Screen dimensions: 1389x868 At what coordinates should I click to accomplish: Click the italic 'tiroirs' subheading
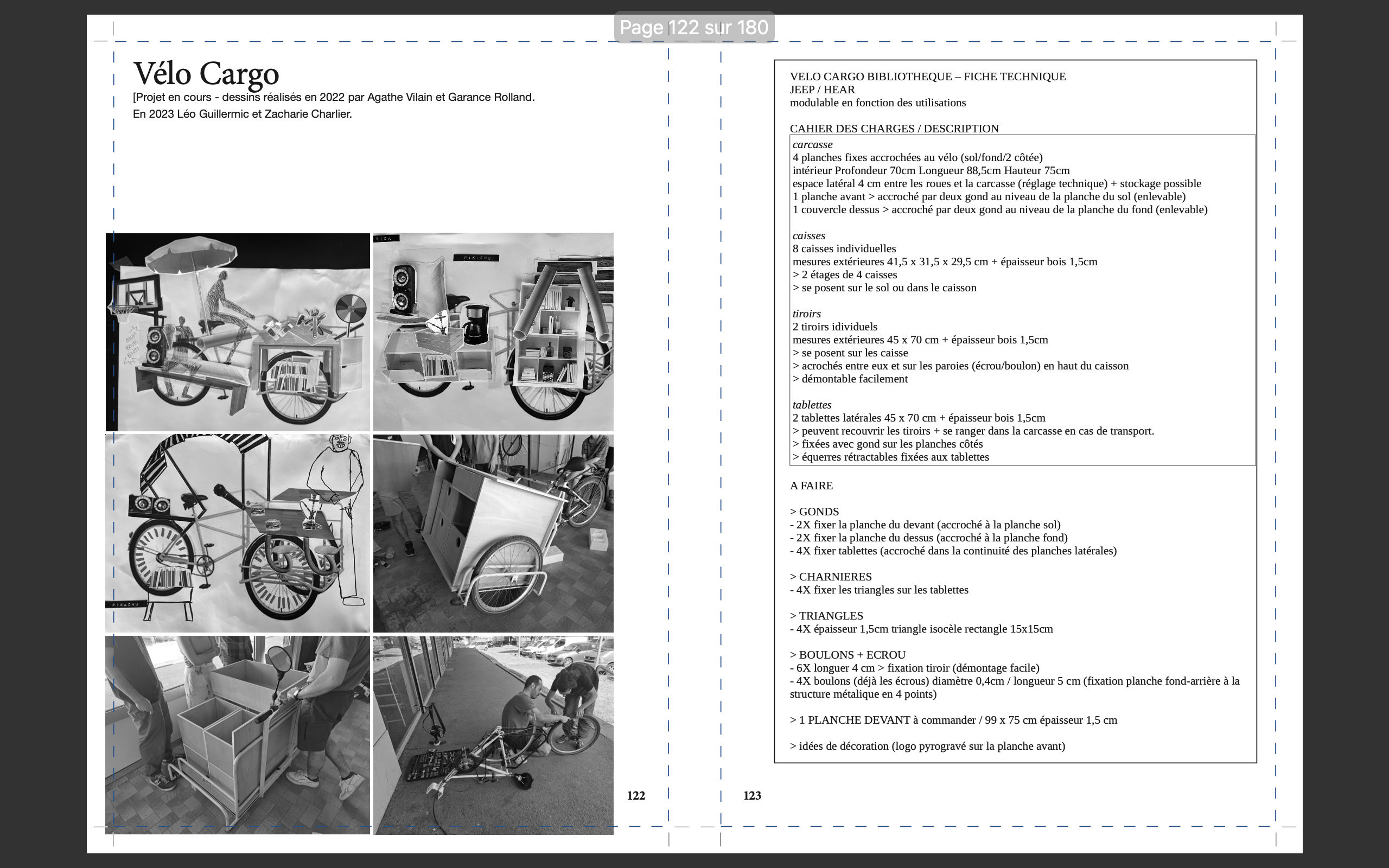806,314
